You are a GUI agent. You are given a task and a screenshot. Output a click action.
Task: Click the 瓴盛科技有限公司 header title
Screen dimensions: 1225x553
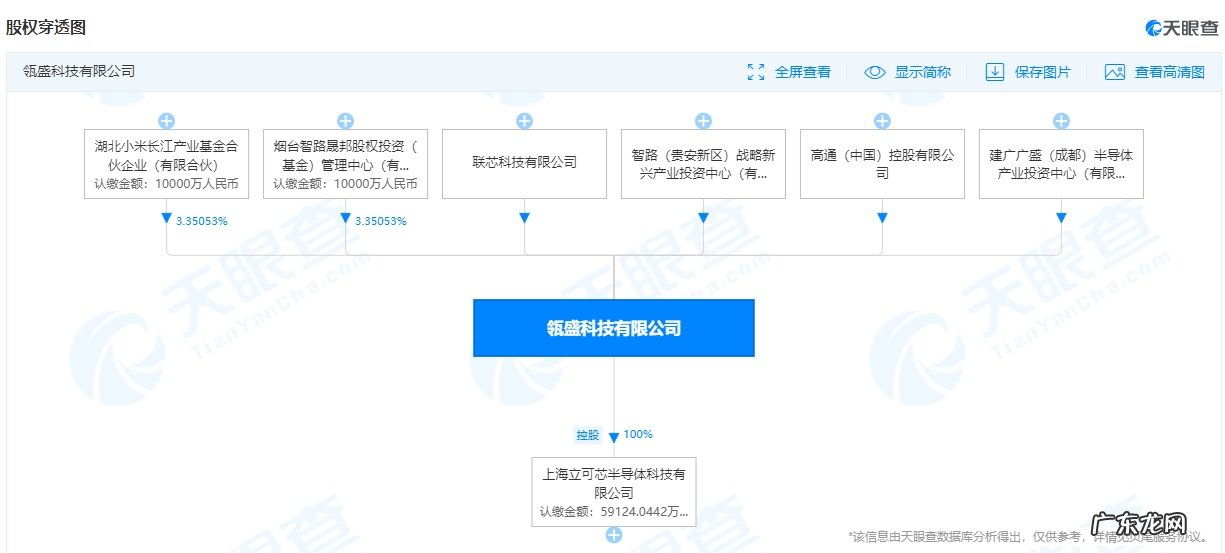[x=79, y=72]
